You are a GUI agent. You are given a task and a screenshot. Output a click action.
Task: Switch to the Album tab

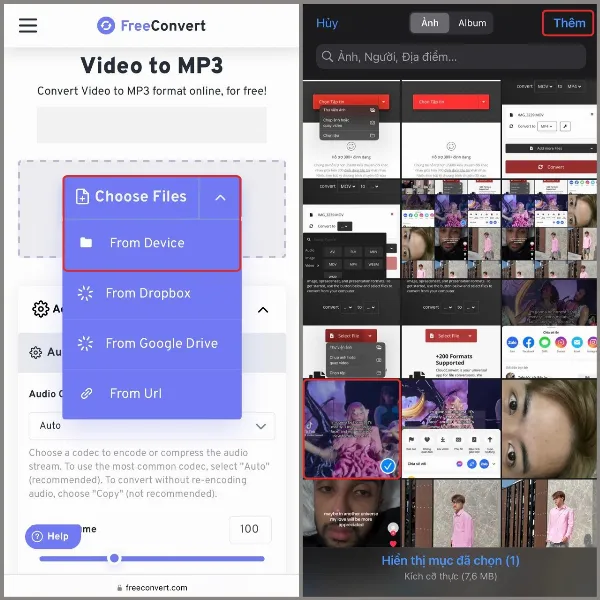tap(472, 23)
